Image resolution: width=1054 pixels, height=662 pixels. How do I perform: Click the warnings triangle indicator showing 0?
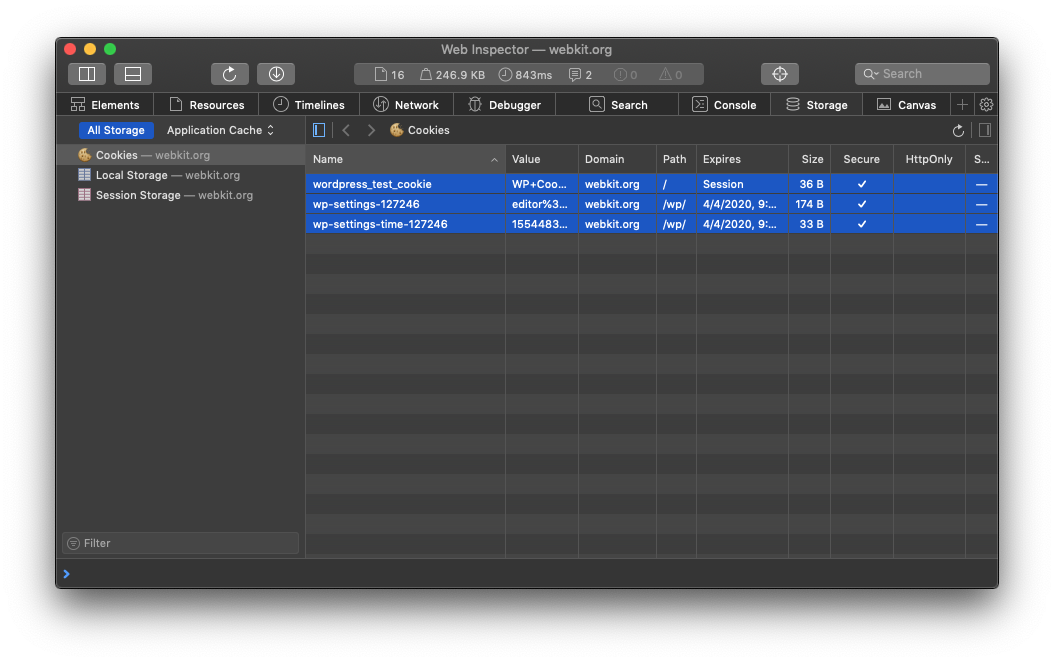pyautogui.click(x=671, y=75)
